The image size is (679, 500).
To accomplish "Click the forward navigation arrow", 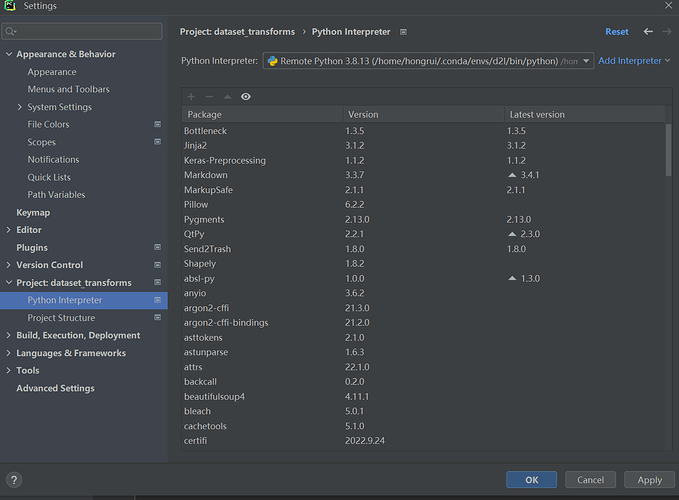I will click(667, 32).
